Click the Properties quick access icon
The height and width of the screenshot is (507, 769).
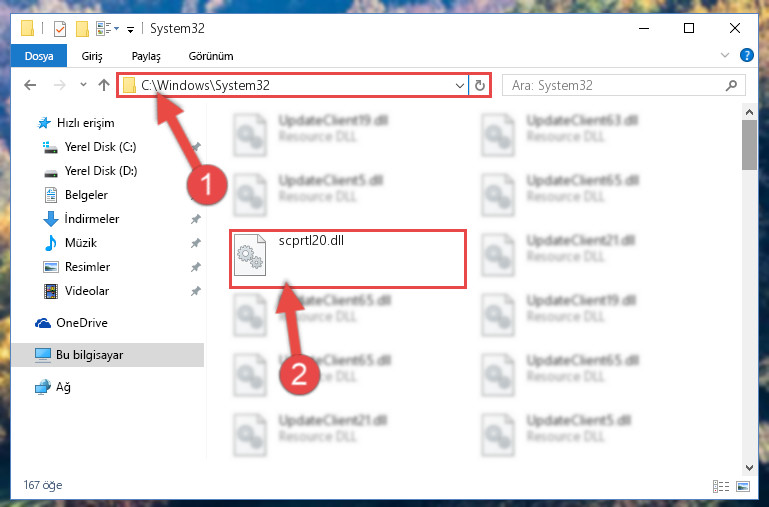pos(59,29)
